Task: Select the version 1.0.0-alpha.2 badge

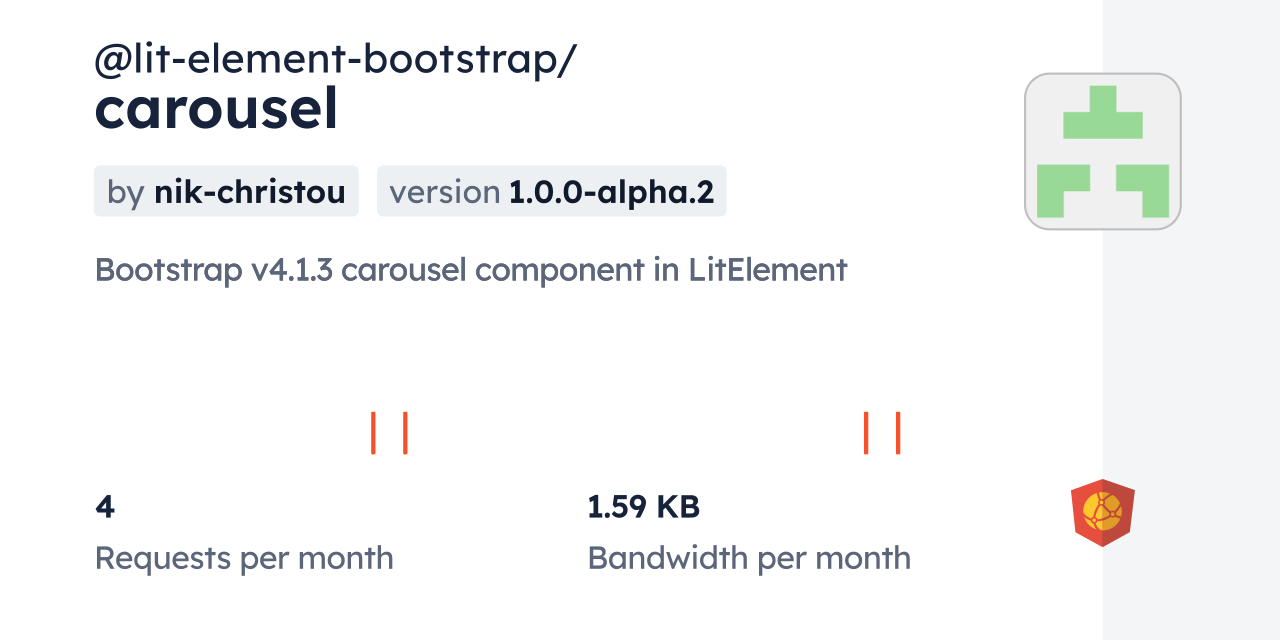Action: [551, 191]
